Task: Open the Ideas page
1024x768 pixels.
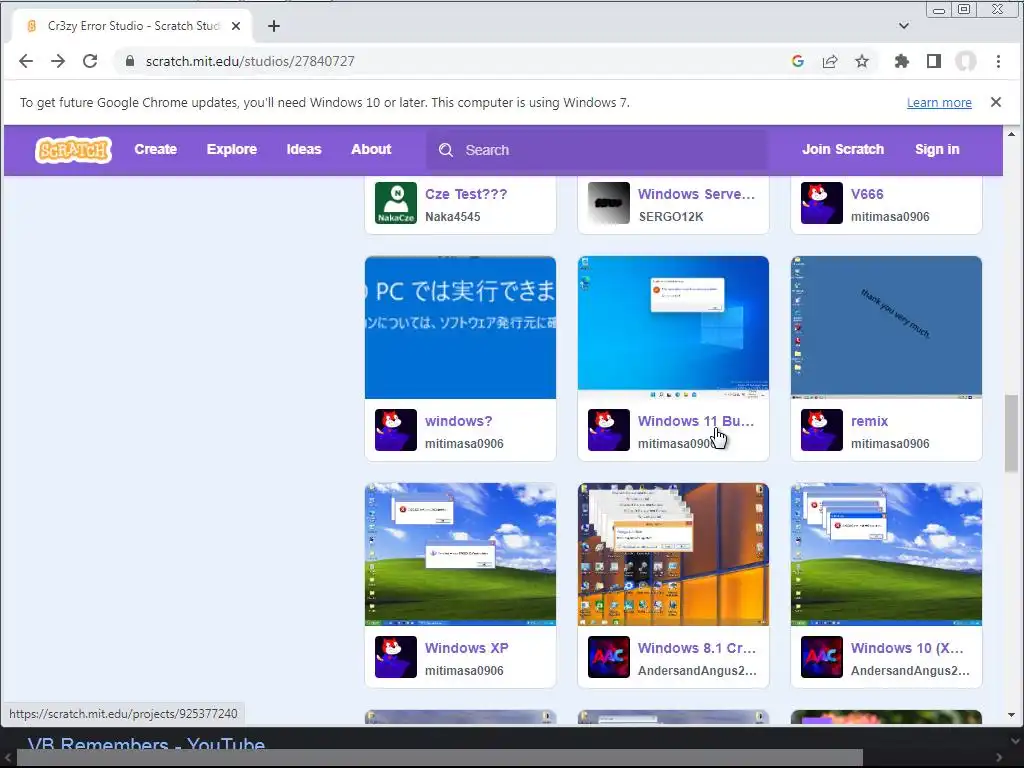Action: (x=304, y=150)
